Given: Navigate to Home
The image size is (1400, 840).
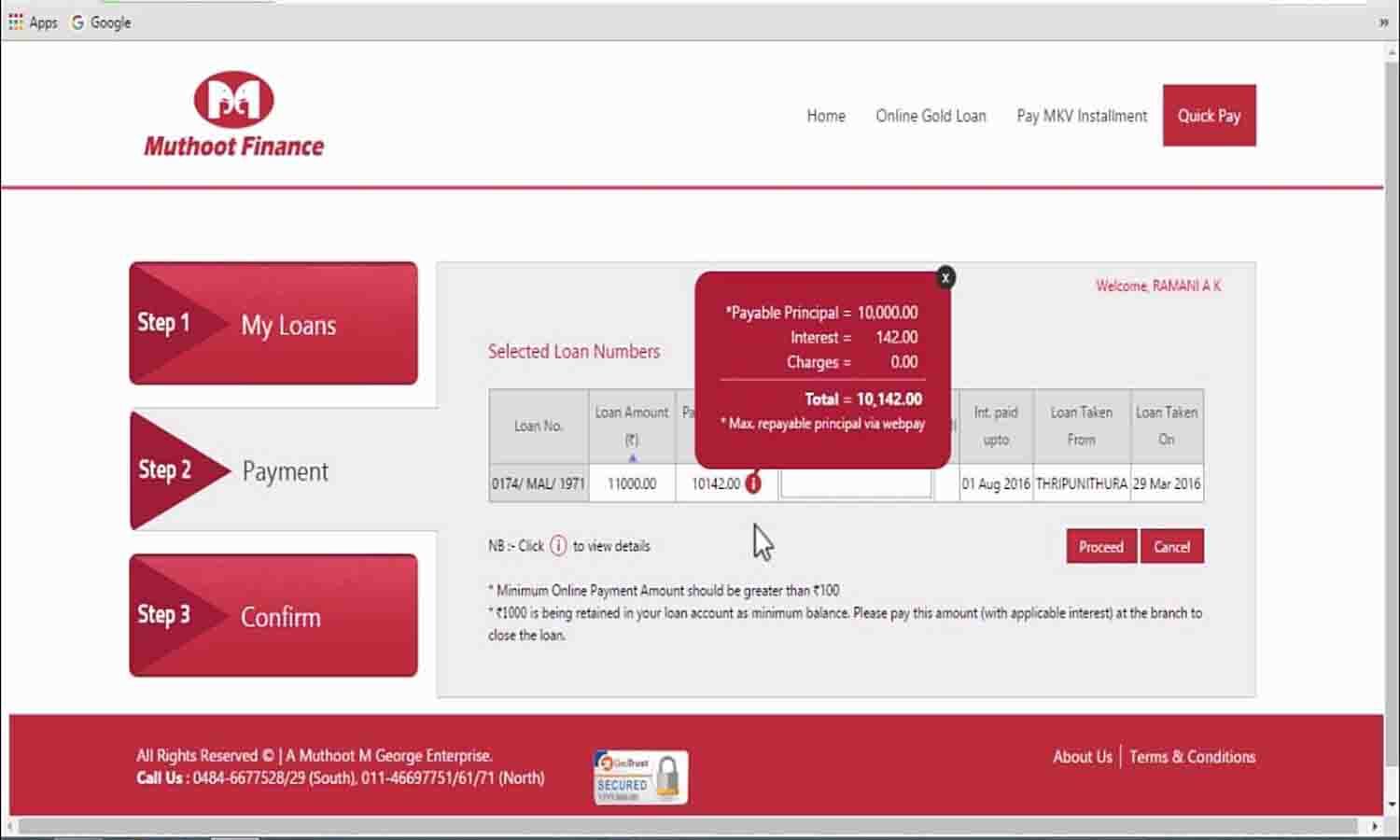Looking at the screenshot, I should pyautogui.click(x=825, y=116).
